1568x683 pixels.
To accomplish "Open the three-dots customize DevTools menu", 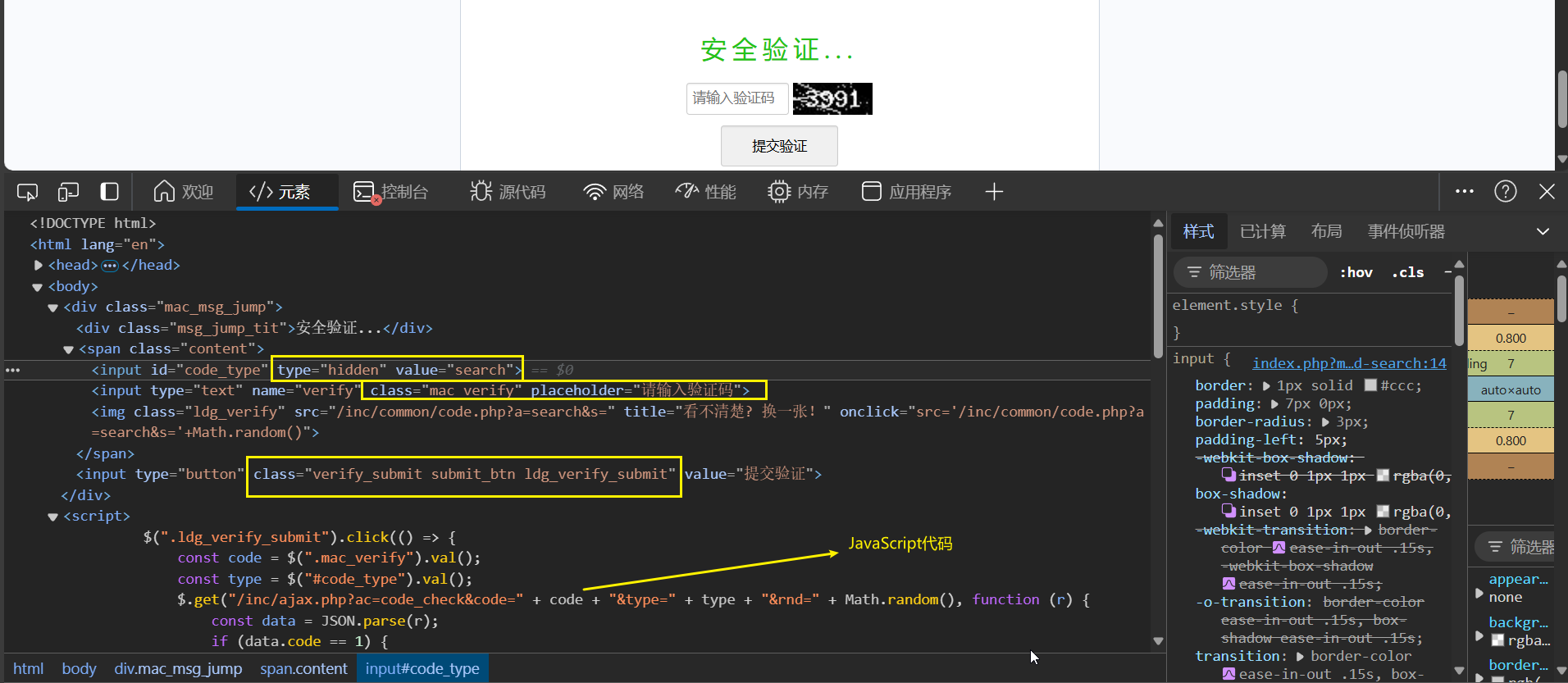I will click(1464, 192).
